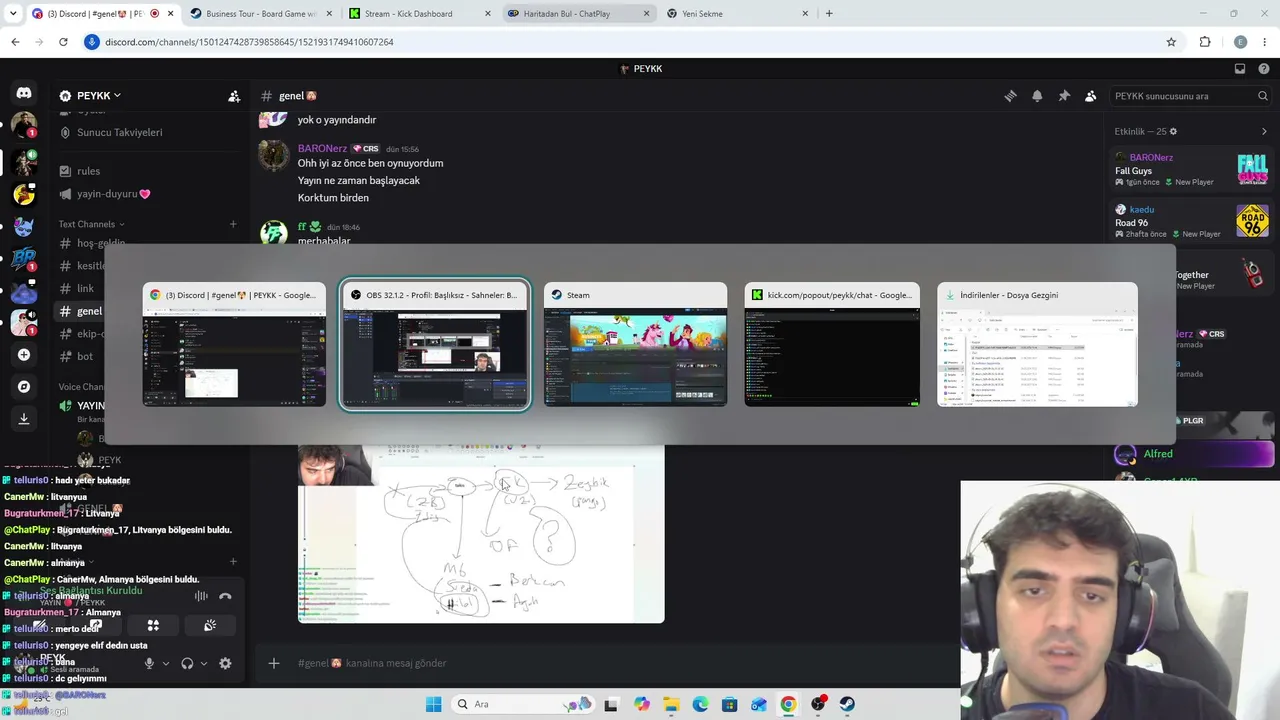The height and width of the screenshot is (720, 1280).
Task: Open attachment plus button in message bar
Action: click(274, 663)
